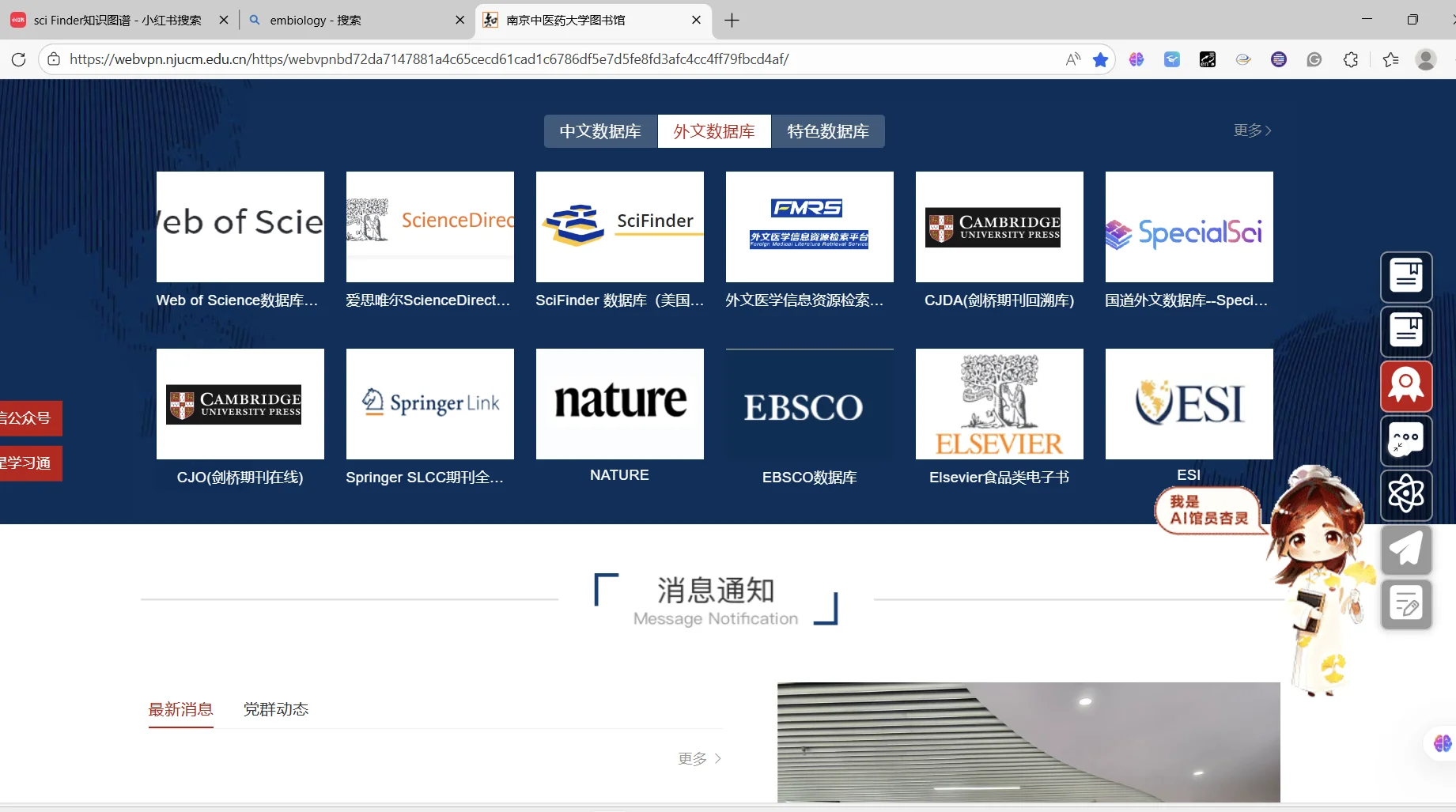This screenshot has width=1456, height=812.
Task: Reload the current page
Action: (x=19, y=59)
